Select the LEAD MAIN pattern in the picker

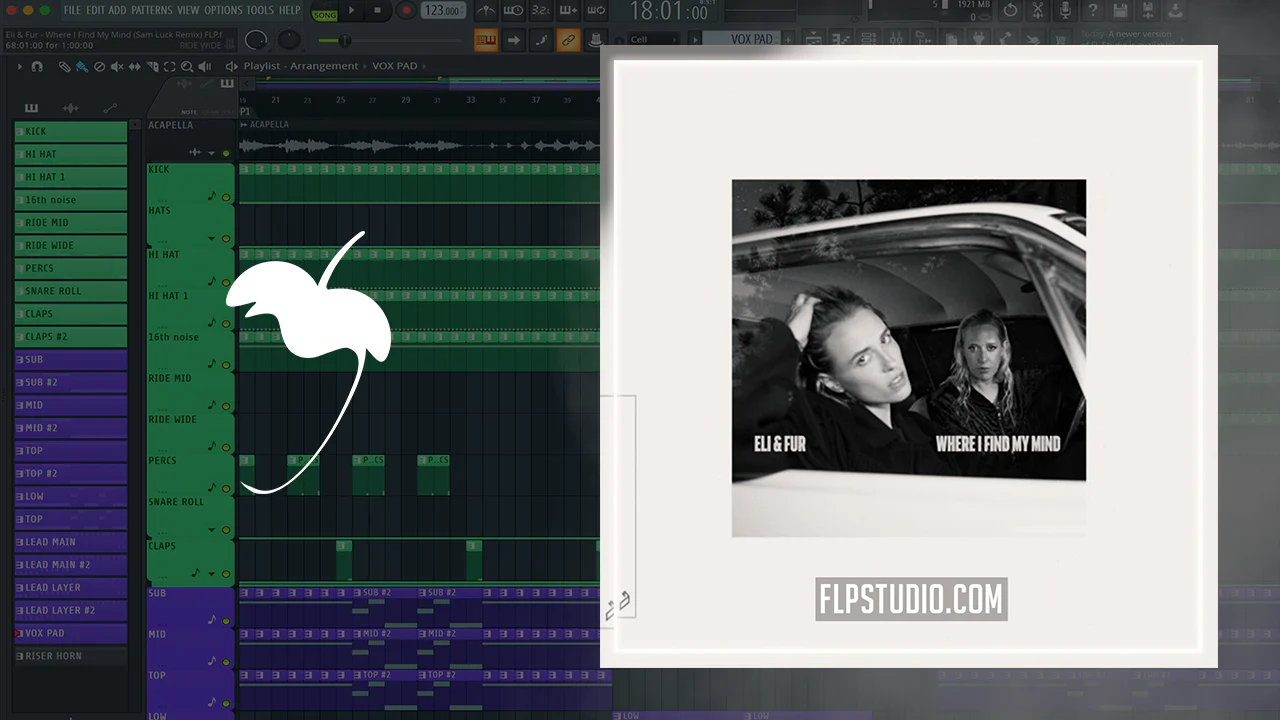pos(70,542)
